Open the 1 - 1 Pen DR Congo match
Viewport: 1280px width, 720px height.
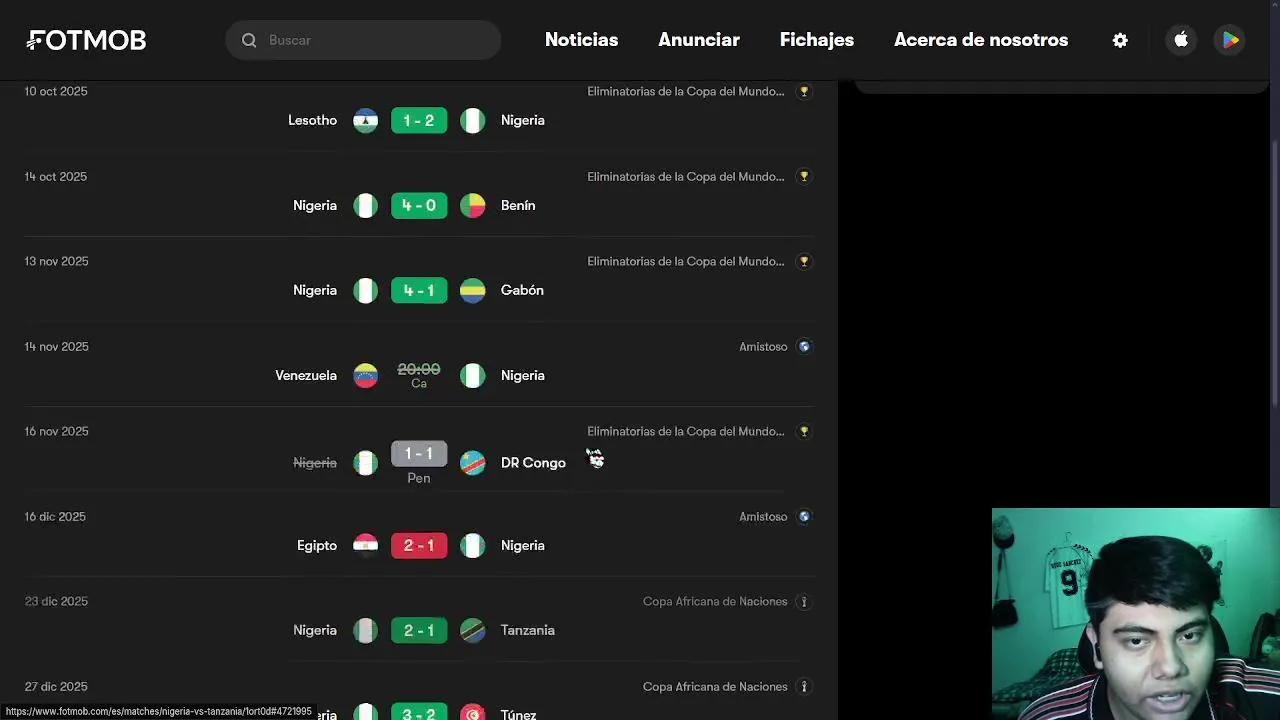click(x=419, y=462)
